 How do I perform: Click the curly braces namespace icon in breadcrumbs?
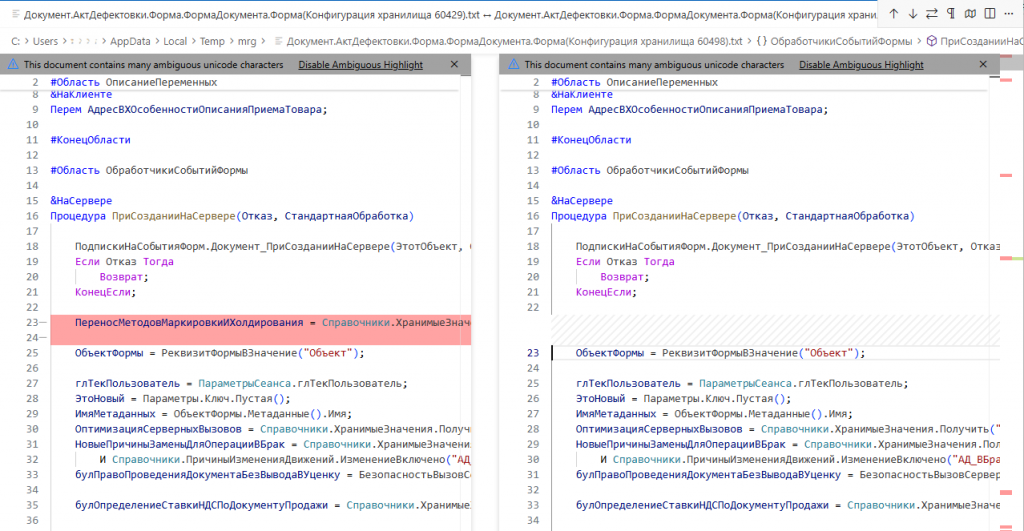pos(761,41)
